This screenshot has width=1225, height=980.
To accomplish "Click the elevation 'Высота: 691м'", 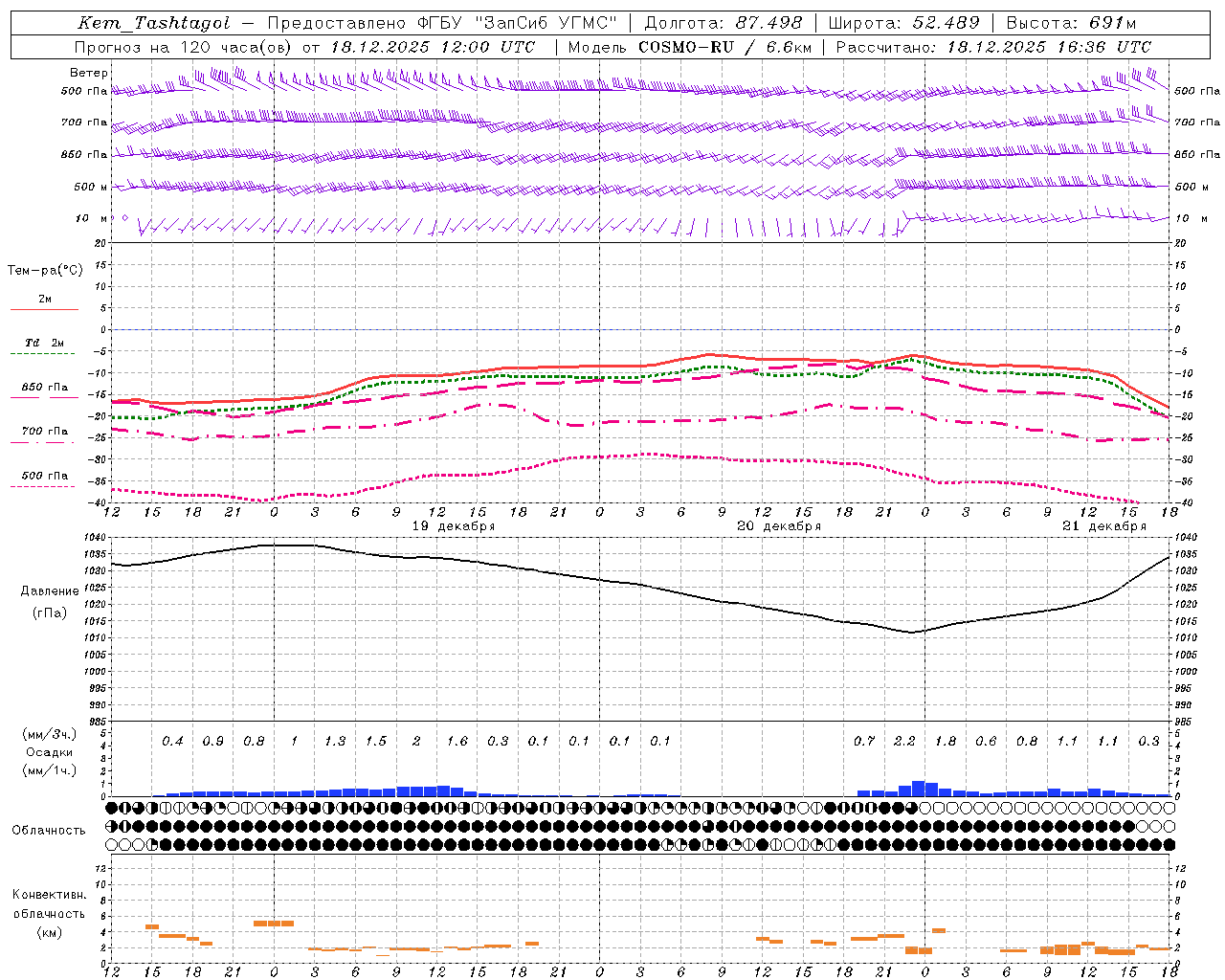I will tap(1072, 24).
